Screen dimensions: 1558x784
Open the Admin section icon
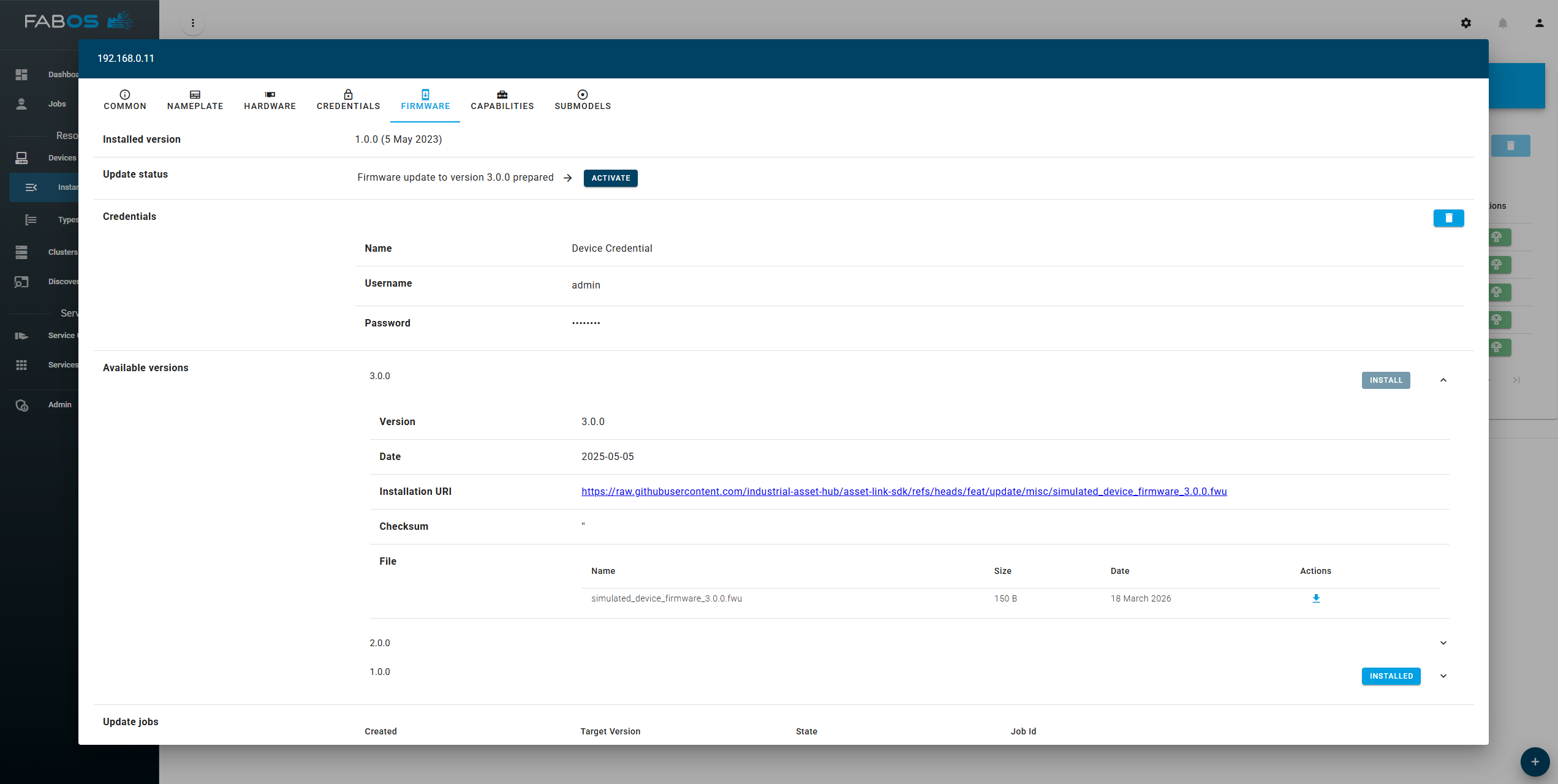point(21,405)
